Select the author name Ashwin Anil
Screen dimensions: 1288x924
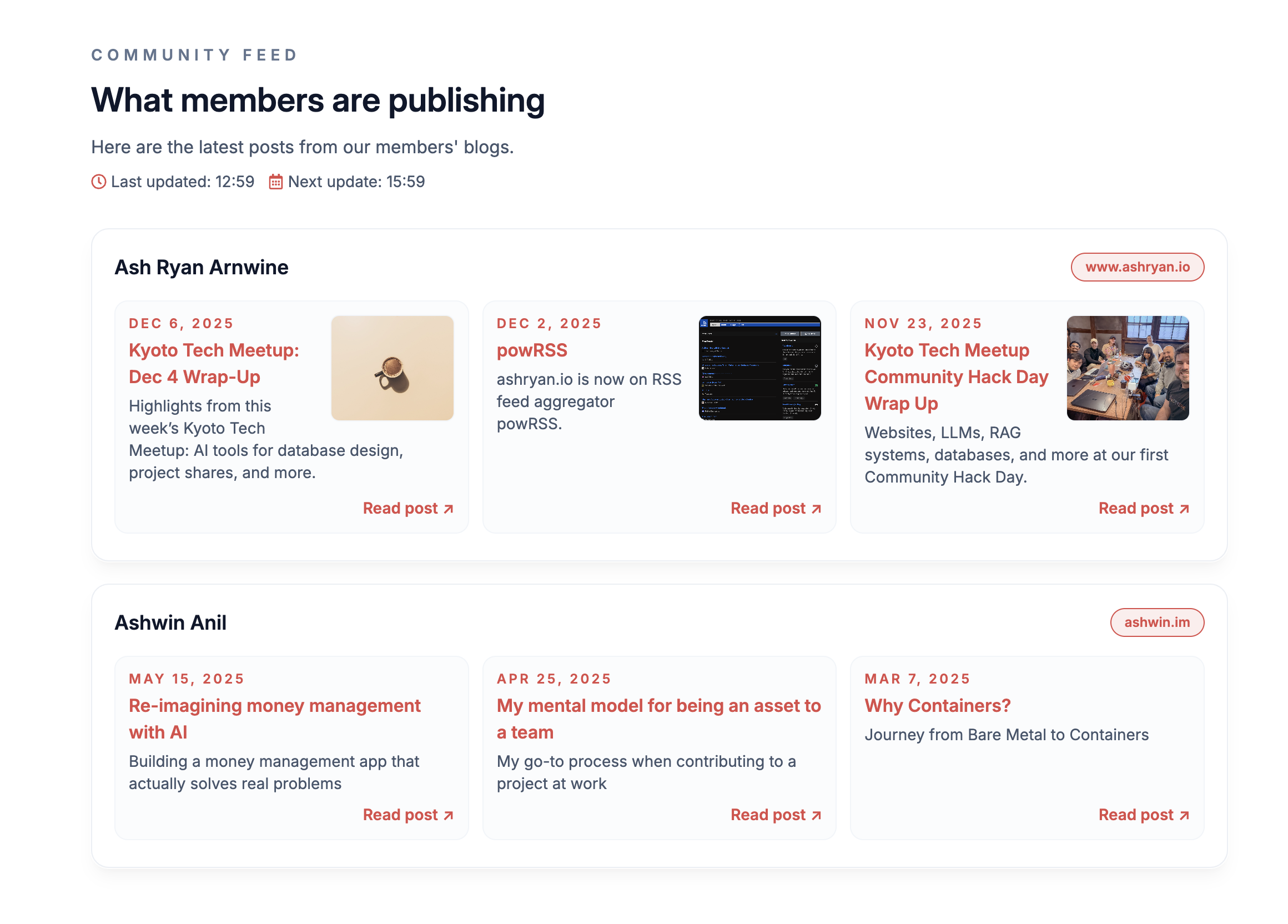[170, 622]
